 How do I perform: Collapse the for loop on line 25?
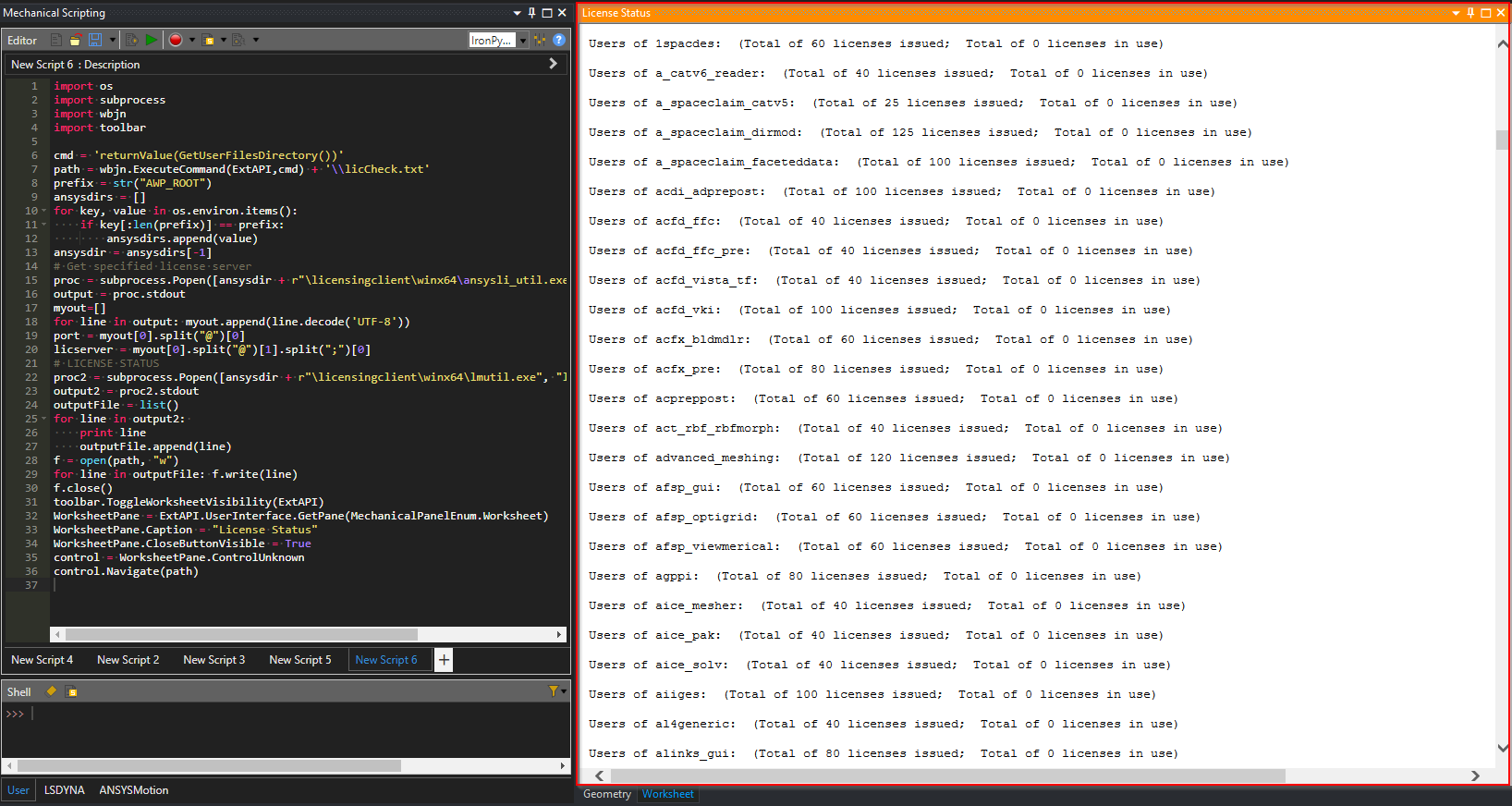(x=43, y=419)
